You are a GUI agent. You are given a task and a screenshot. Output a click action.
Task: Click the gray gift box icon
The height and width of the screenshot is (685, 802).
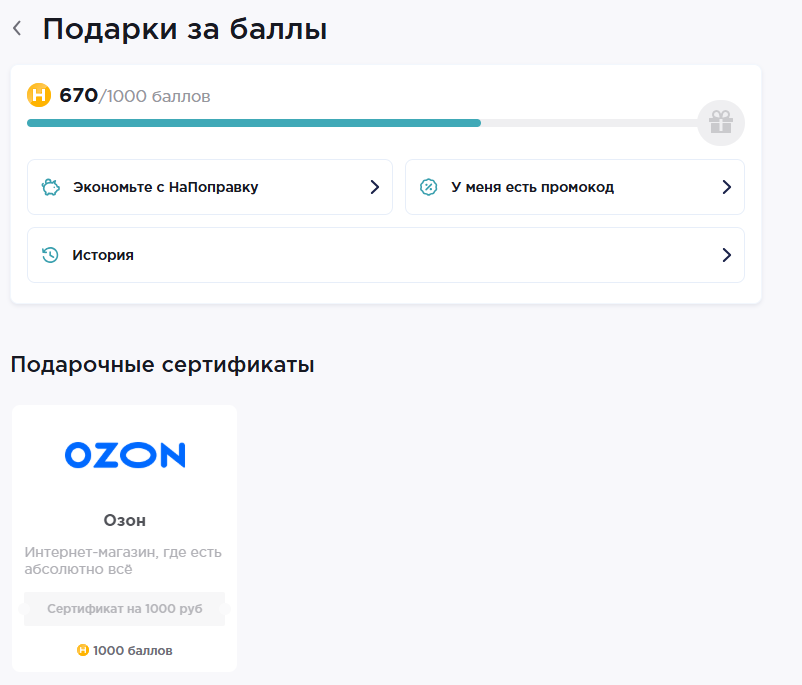point(721,123)
